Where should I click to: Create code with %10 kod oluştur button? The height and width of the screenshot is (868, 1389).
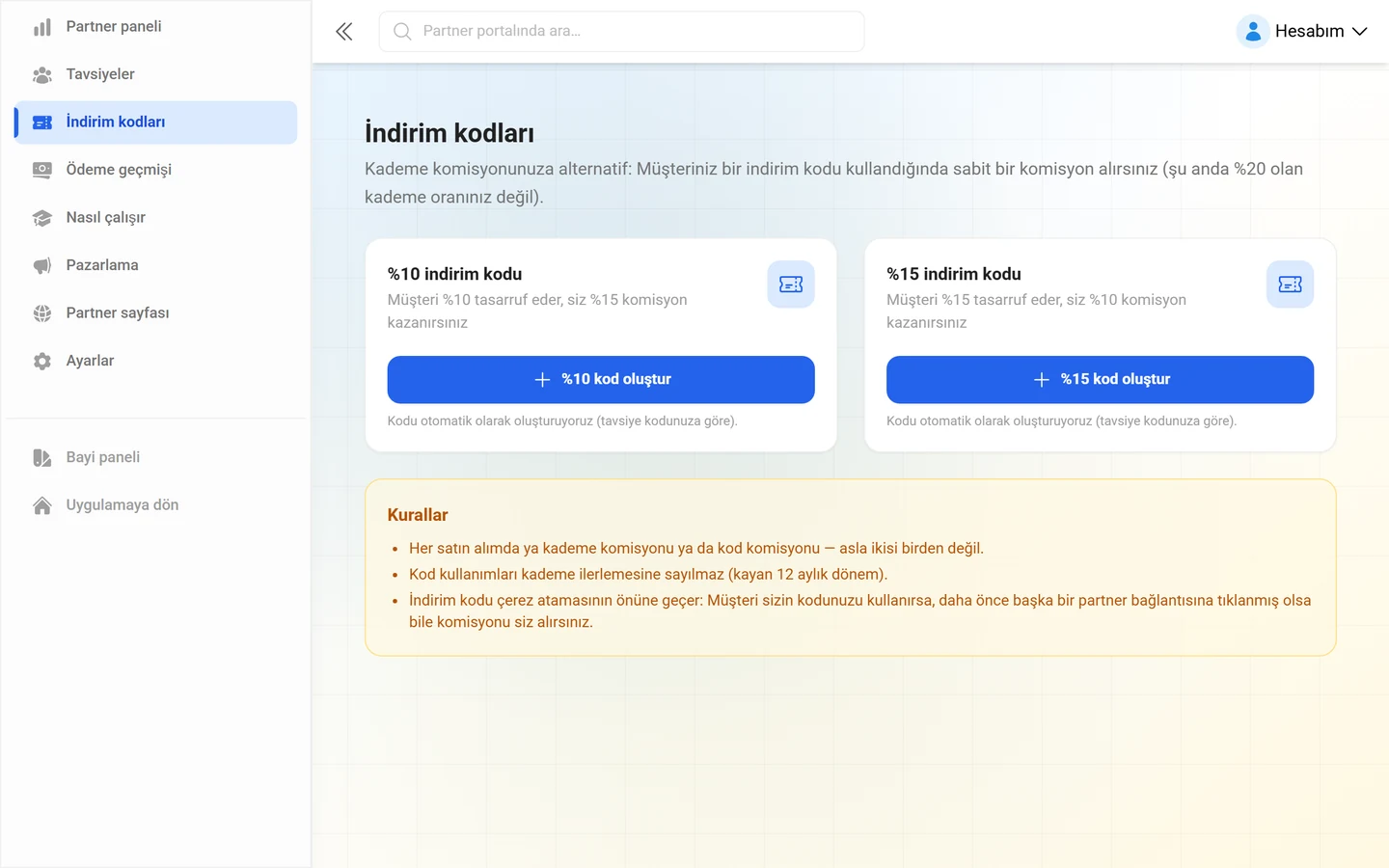[601, 380]
